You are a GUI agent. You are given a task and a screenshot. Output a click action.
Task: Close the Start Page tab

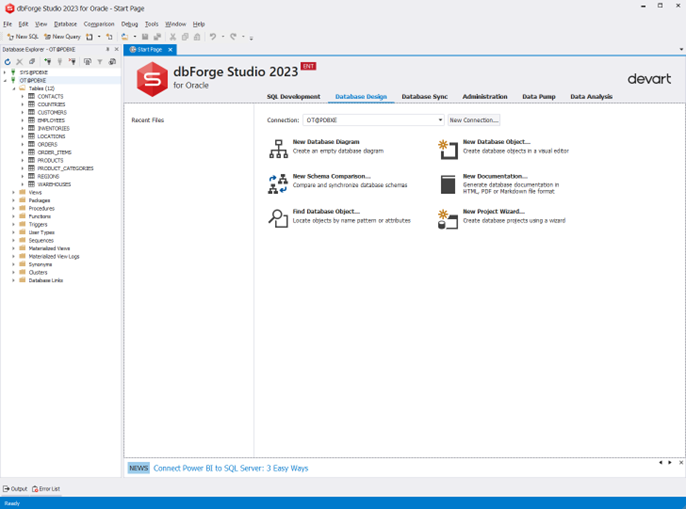tap(170, 50)
